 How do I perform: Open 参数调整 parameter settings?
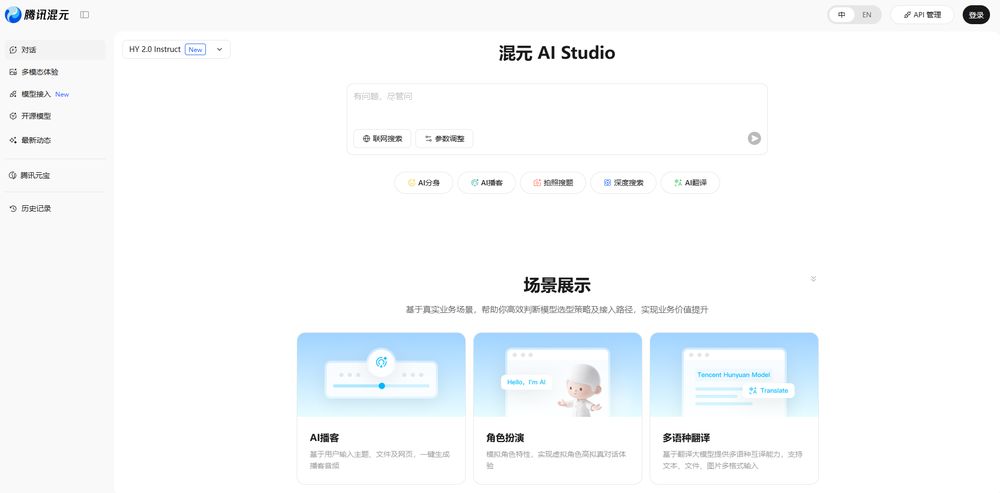click(x=444, y=138)
